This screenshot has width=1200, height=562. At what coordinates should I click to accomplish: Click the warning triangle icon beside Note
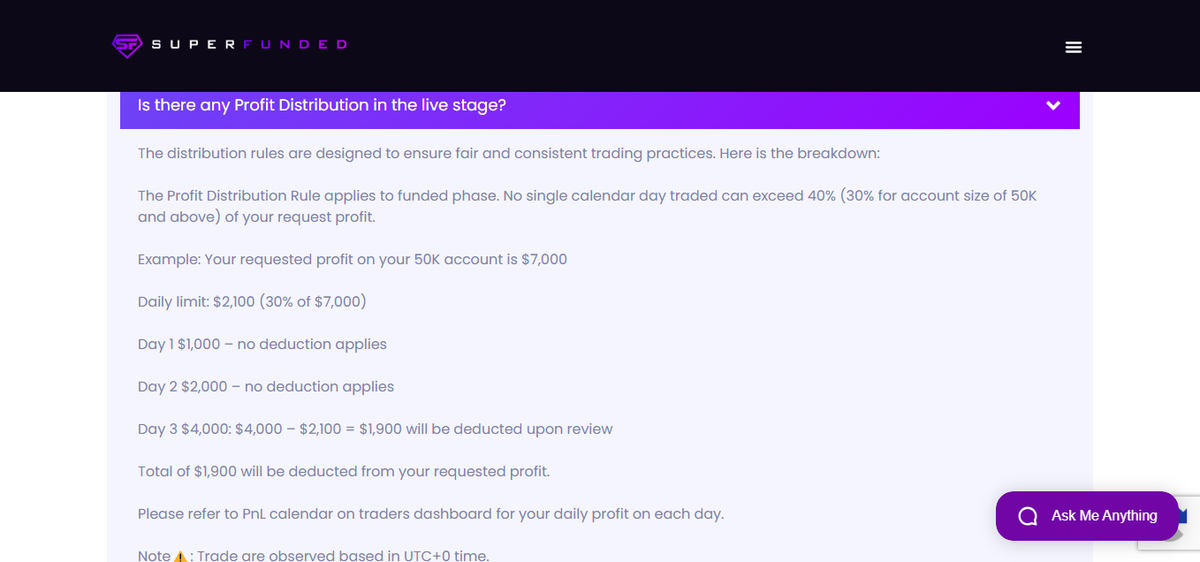coord(181,556)
